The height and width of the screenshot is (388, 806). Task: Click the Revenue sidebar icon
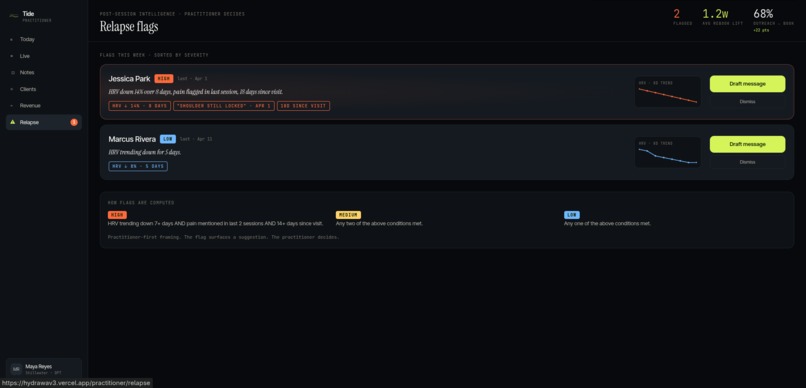[x=12, y=106]
